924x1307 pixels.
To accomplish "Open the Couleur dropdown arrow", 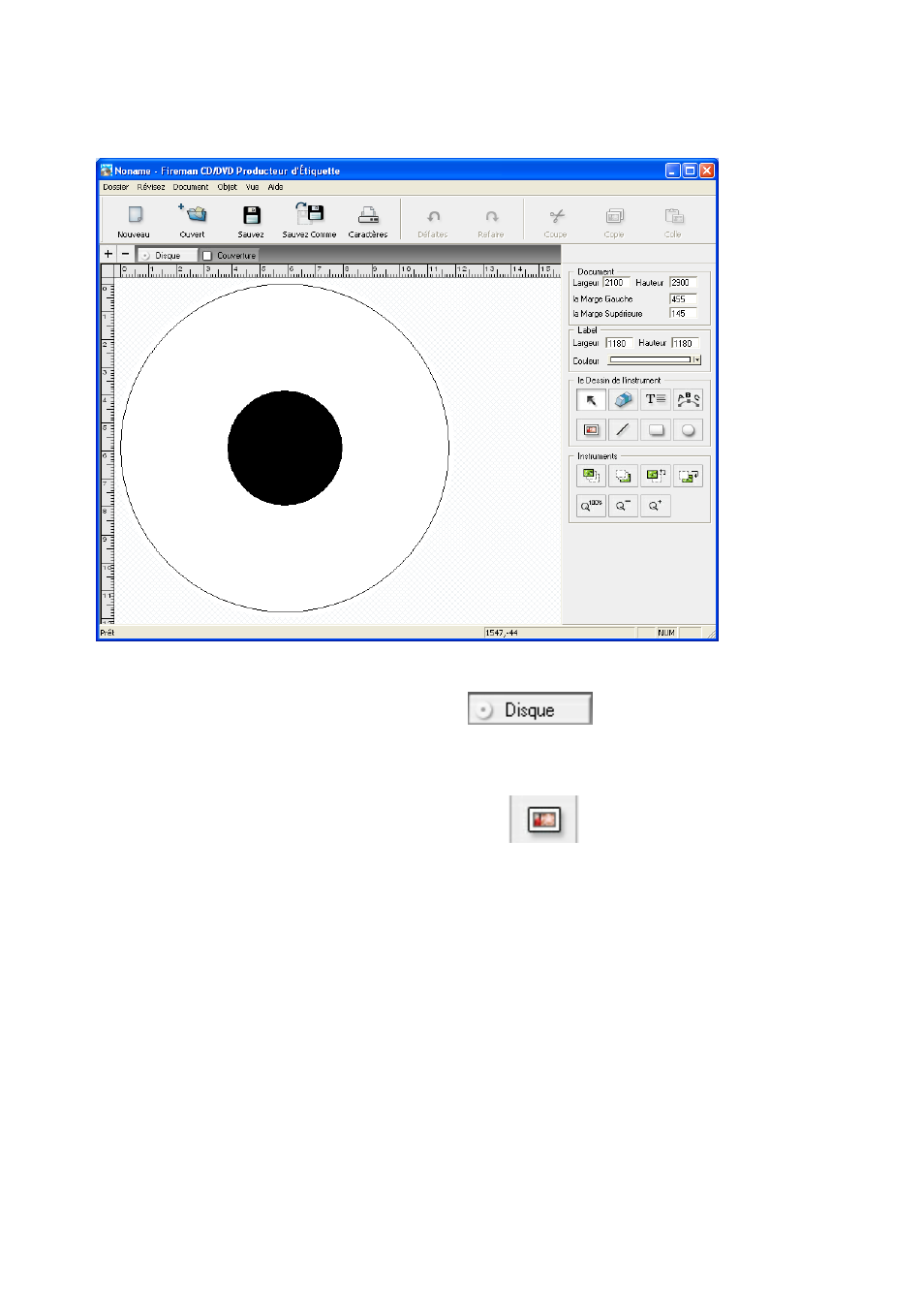I will (x=696, y=360).
